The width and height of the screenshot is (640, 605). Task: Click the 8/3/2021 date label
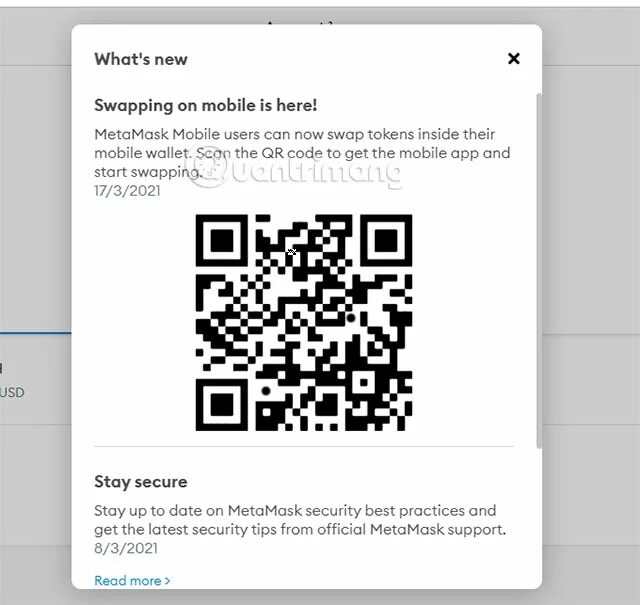[126, 548]
